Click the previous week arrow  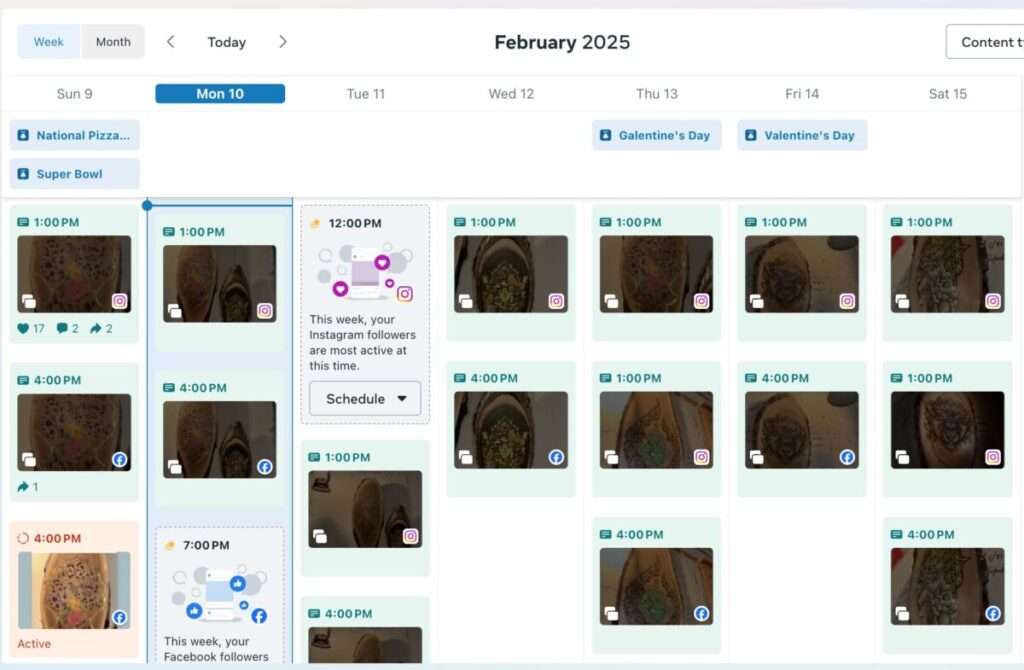coord(171,42)
